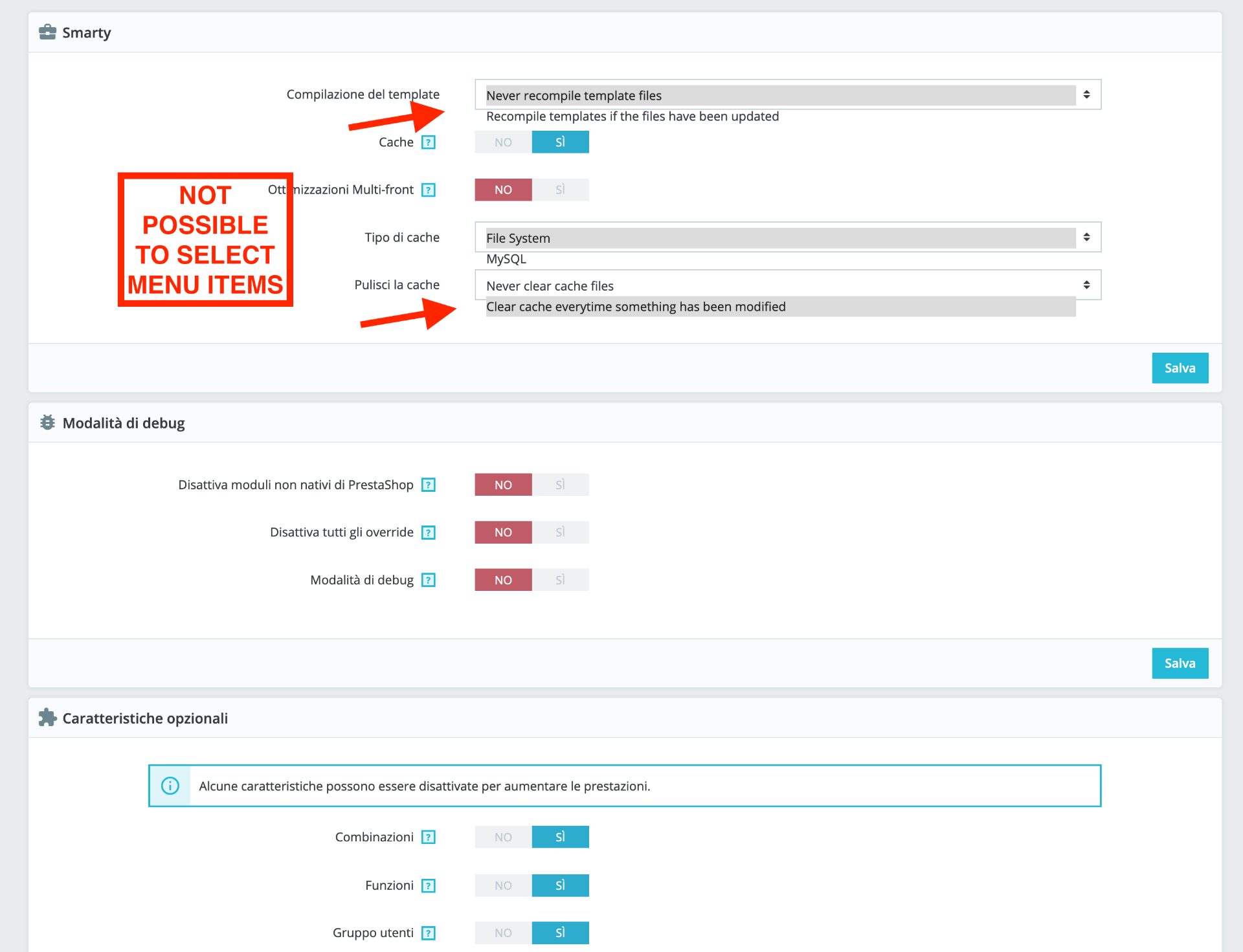Click help icon for Gruppo utenti
The image size is (1243, 952).
point(428,933)
